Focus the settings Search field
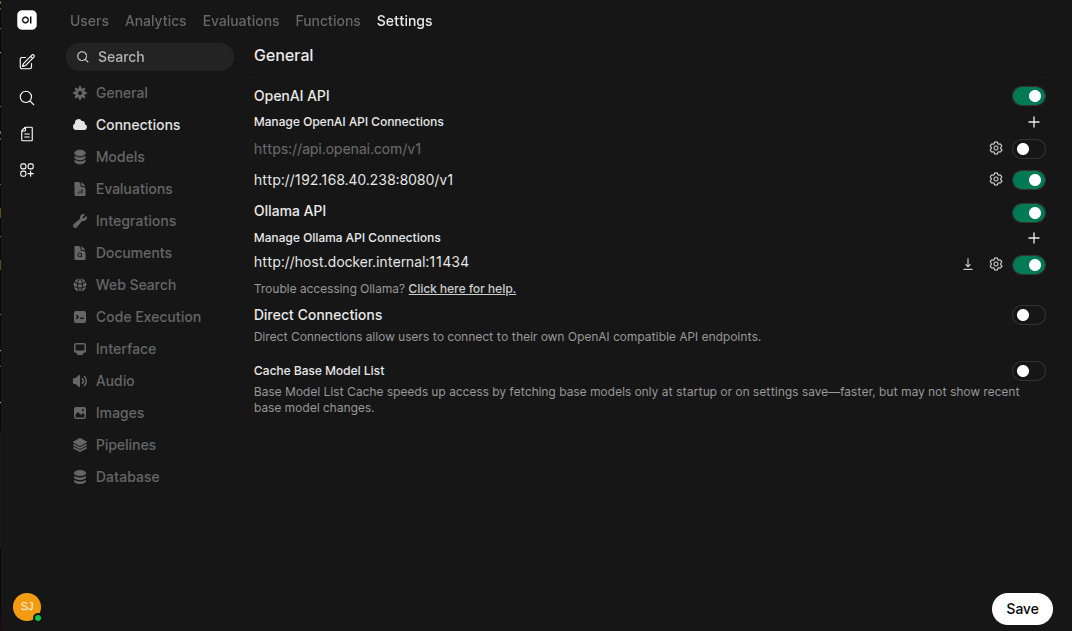Viewport: 1072px width, 631px height. tap(150, 57)
